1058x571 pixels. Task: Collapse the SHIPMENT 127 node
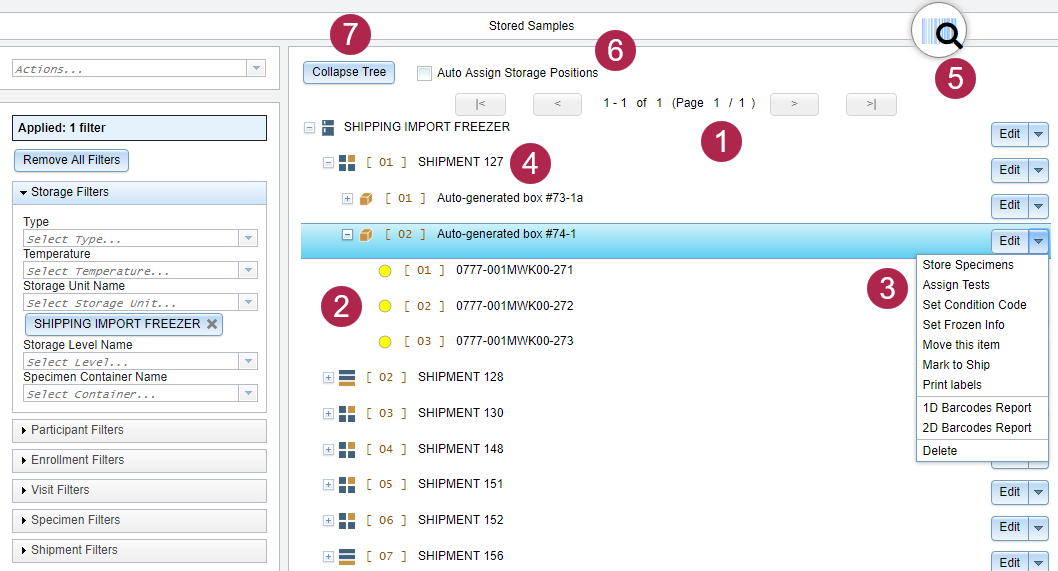click(x=328, y=163)
